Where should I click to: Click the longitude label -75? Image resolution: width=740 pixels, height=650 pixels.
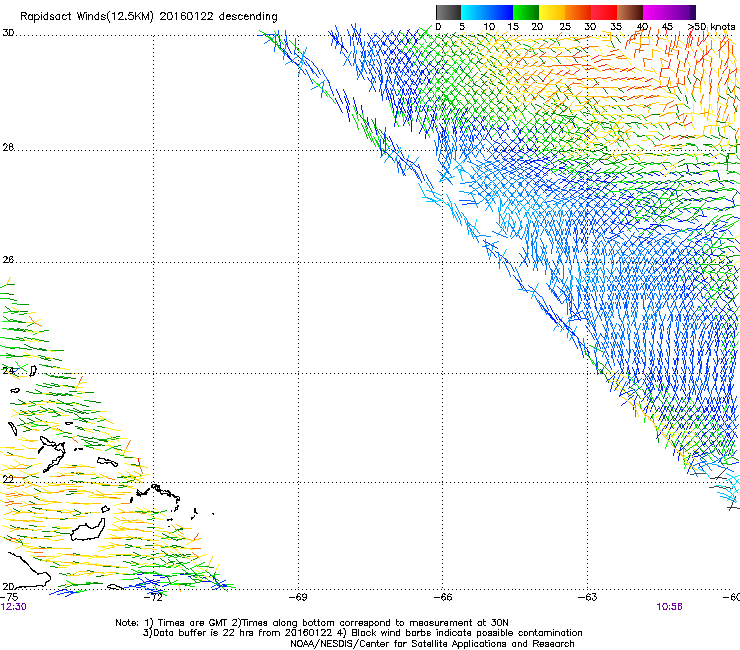point(9,597)
